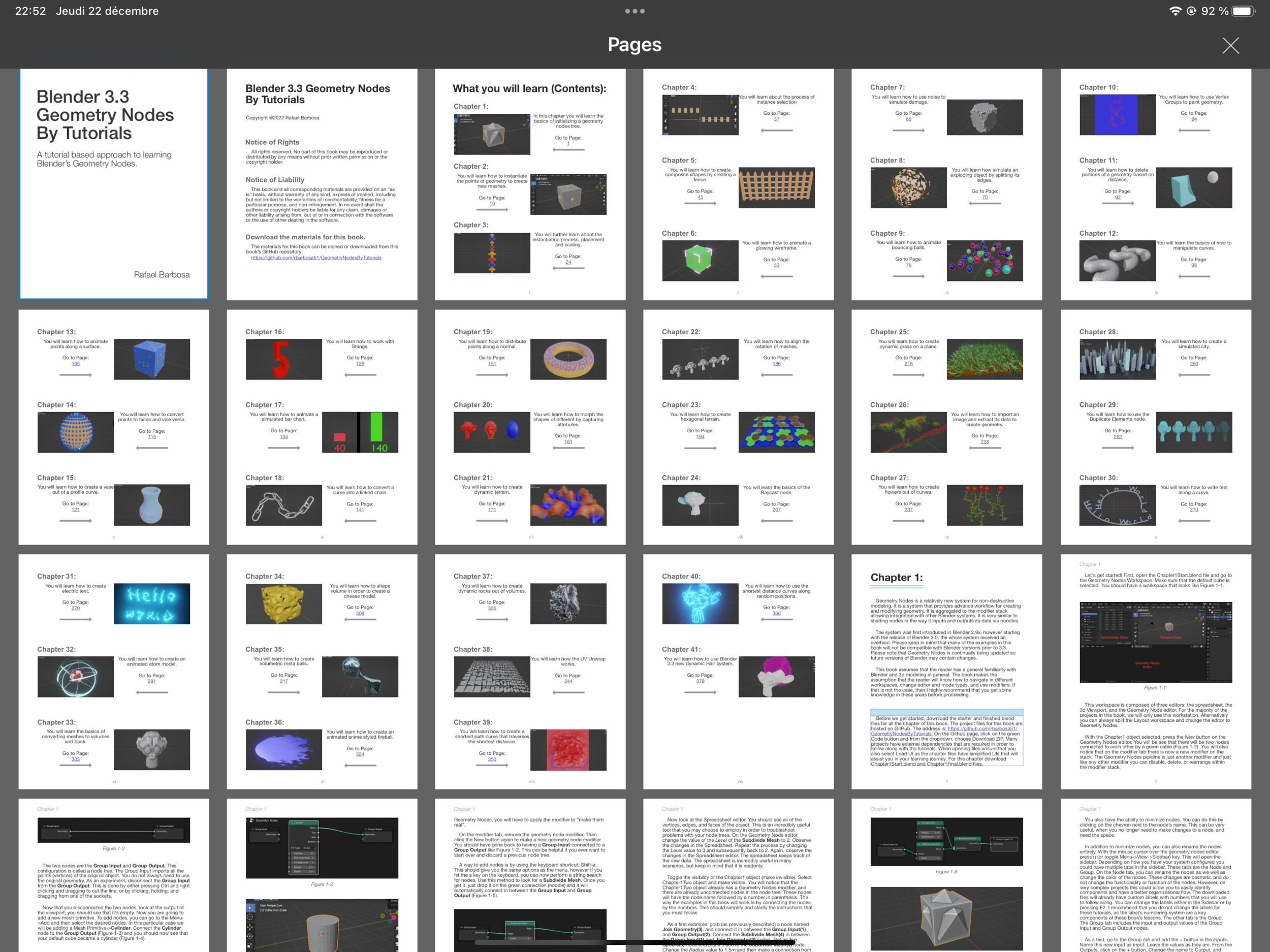This screenshot has width=1270, height=952.
Task: Select the page with the Chapter 19 donut
Action: [x=530, y=427]
